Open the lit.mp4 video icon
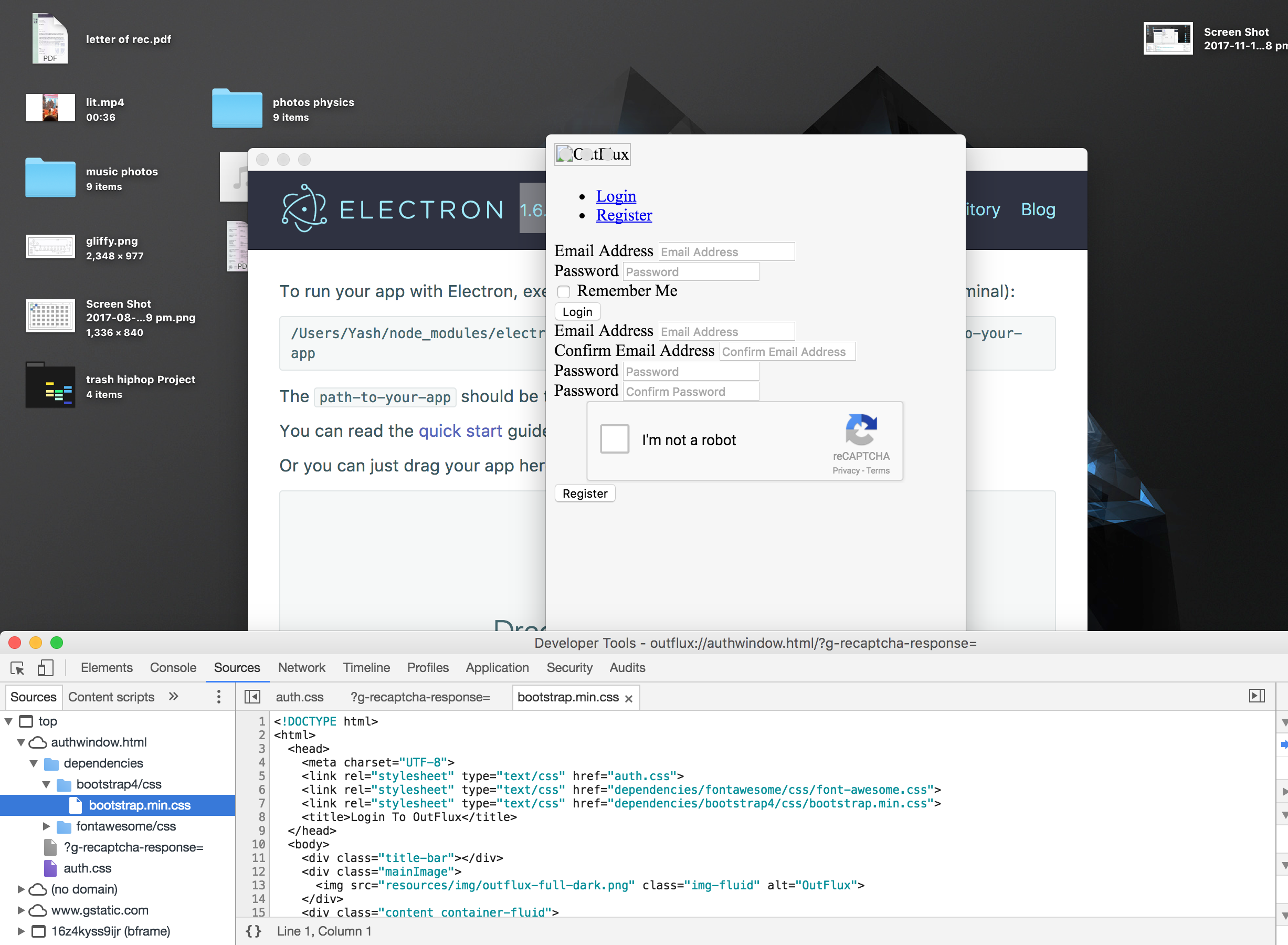 50,108
